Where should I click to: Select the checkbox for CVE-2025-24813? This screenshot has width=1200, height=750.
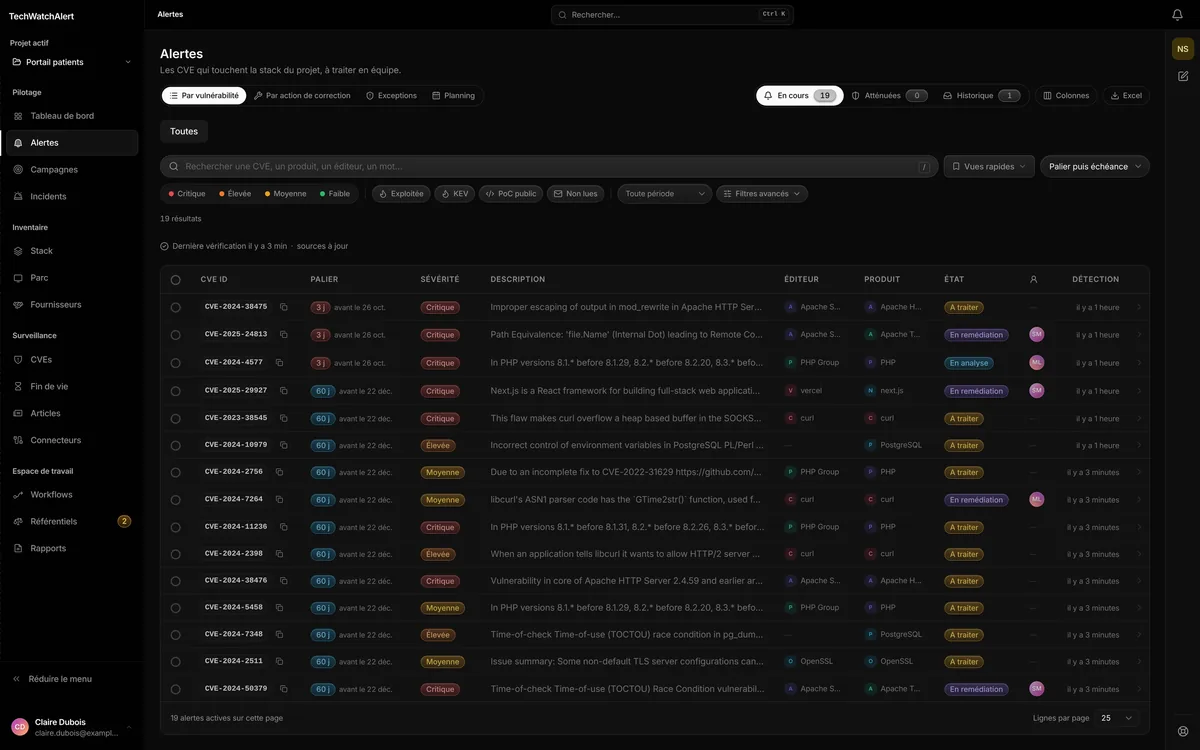[x=176, y=335]
